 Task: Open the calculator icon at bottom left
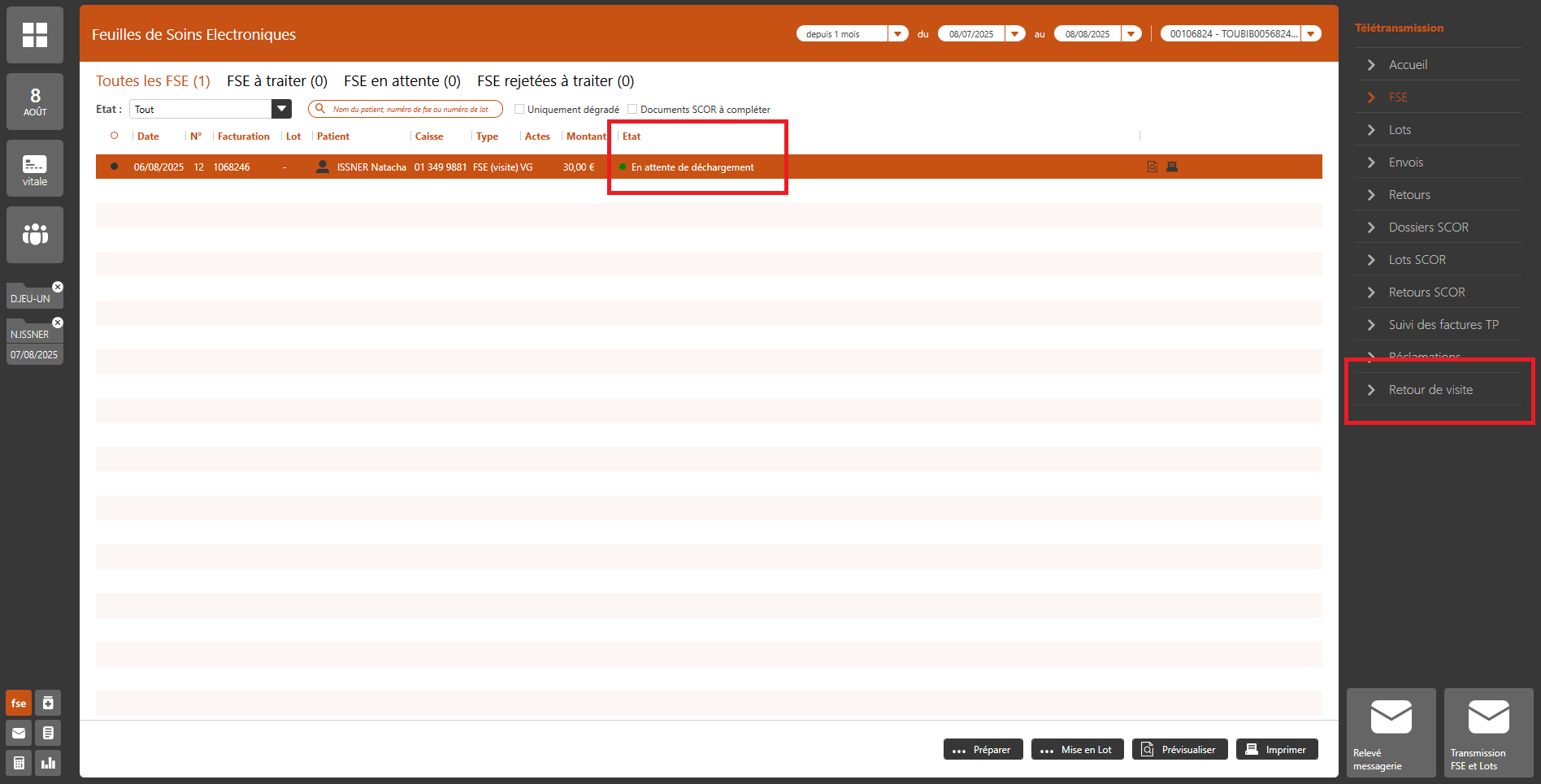click(x=19, y=763)
